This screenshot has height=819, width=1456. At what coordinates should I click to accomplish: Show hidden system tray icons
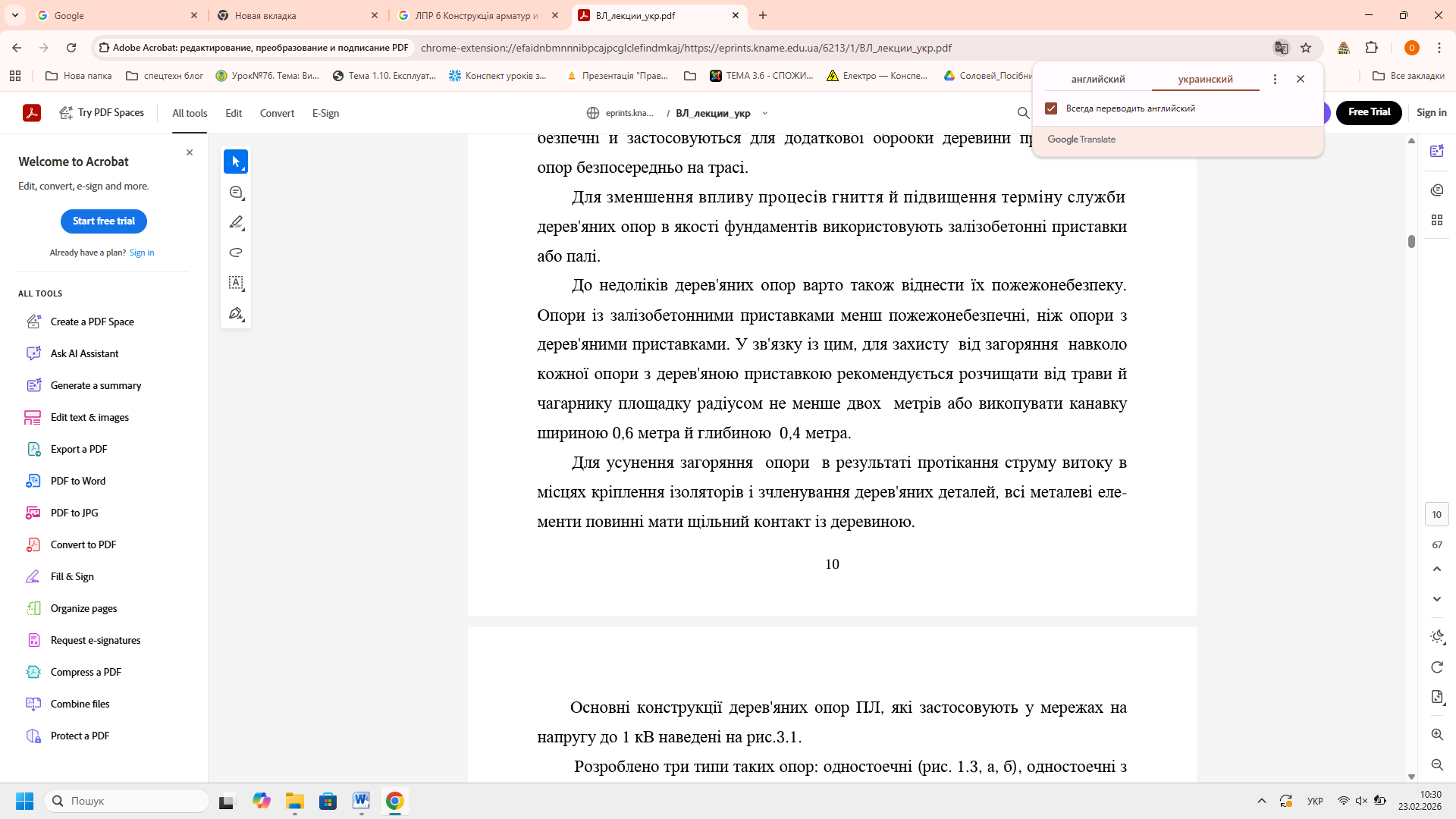1262,801
